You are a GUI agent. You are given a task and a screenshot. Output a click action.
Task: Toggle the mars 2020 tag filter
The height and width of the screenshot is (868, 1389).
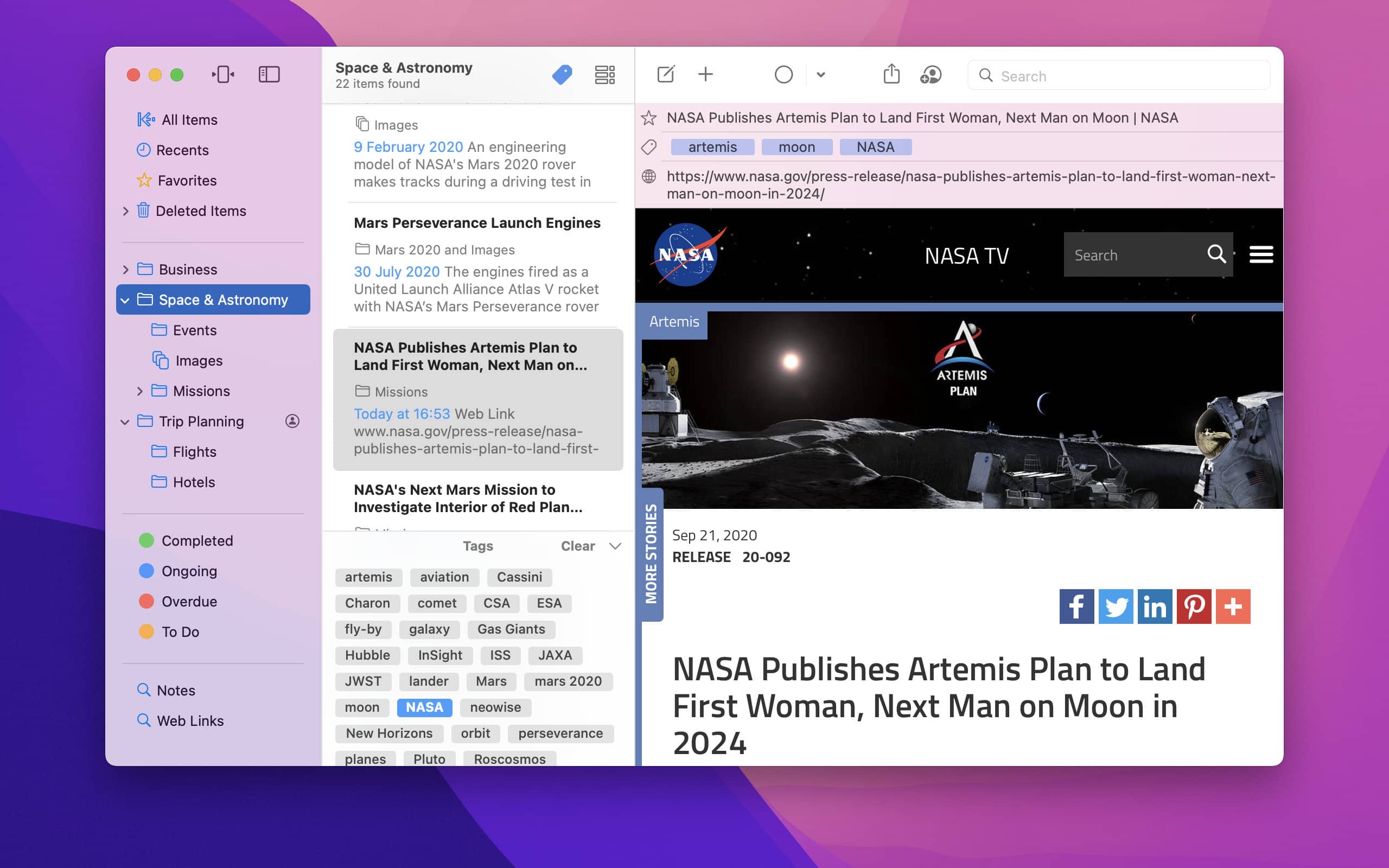[x=568, y=681]
